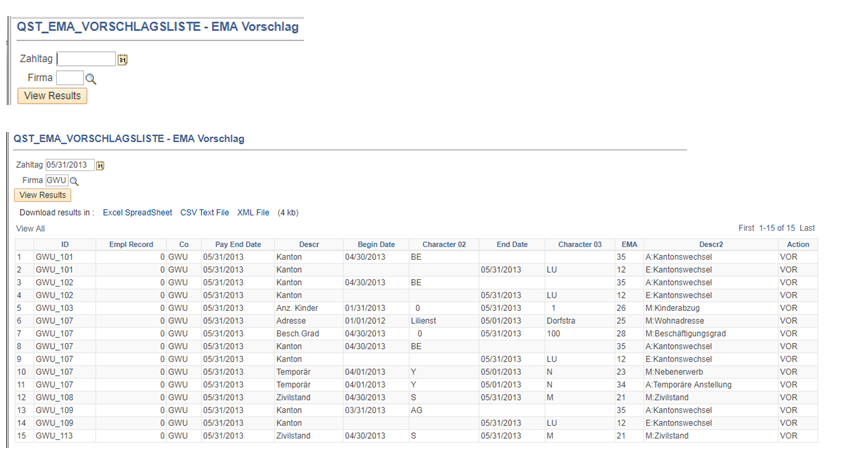
Task: Open lookup magnifier next to GWU Firma
Action: click(x=74, y=181)
